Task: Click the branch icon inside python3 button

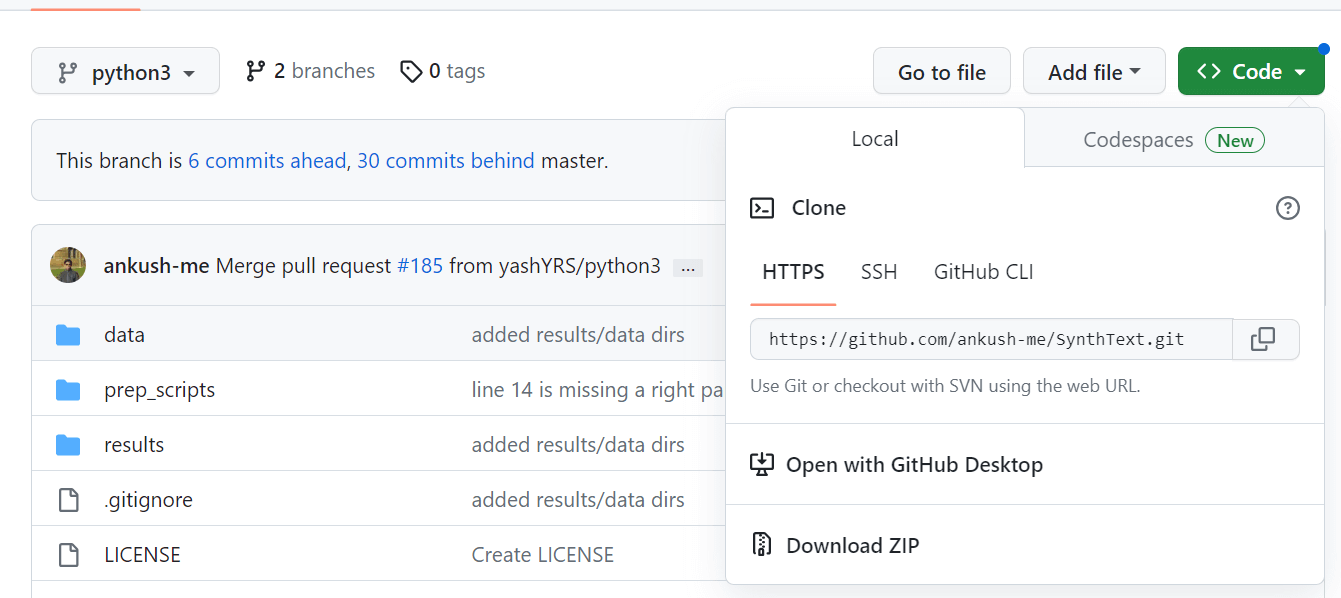Action: 67,72
